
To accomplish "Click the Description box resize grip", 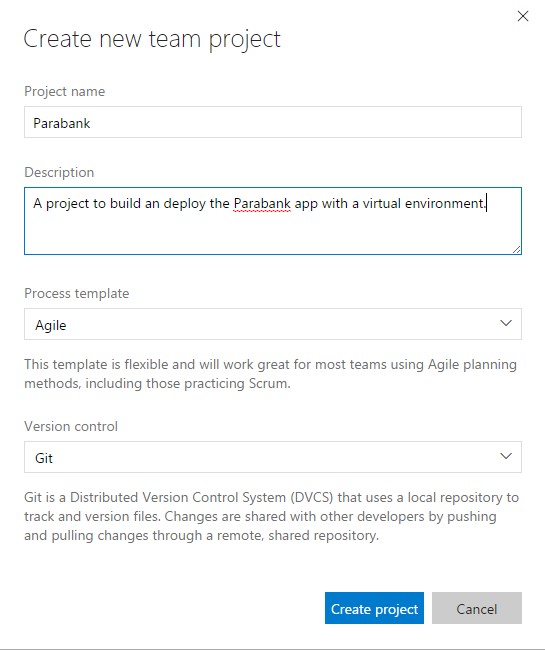I will (x=516, y=249).
